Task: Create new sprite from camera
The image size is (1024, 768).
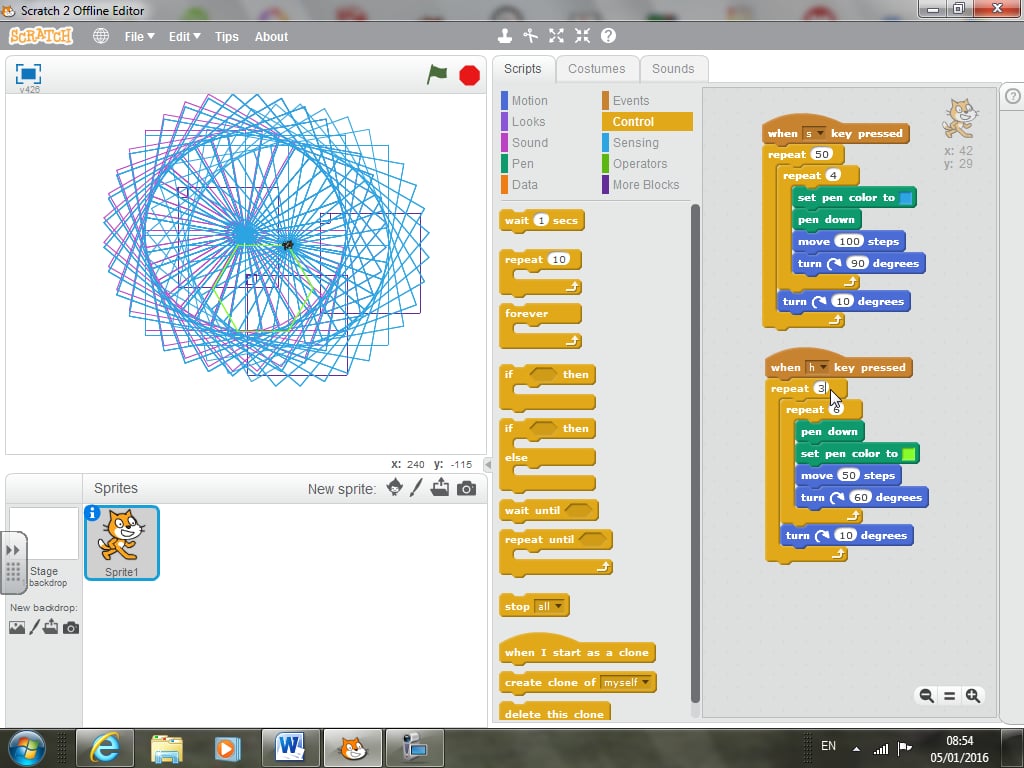Action: [466, 488]
